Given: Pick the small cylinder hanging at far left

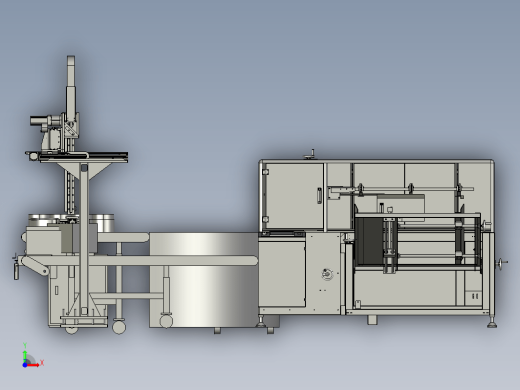Looking at the screenshot, I should point(16,270).
